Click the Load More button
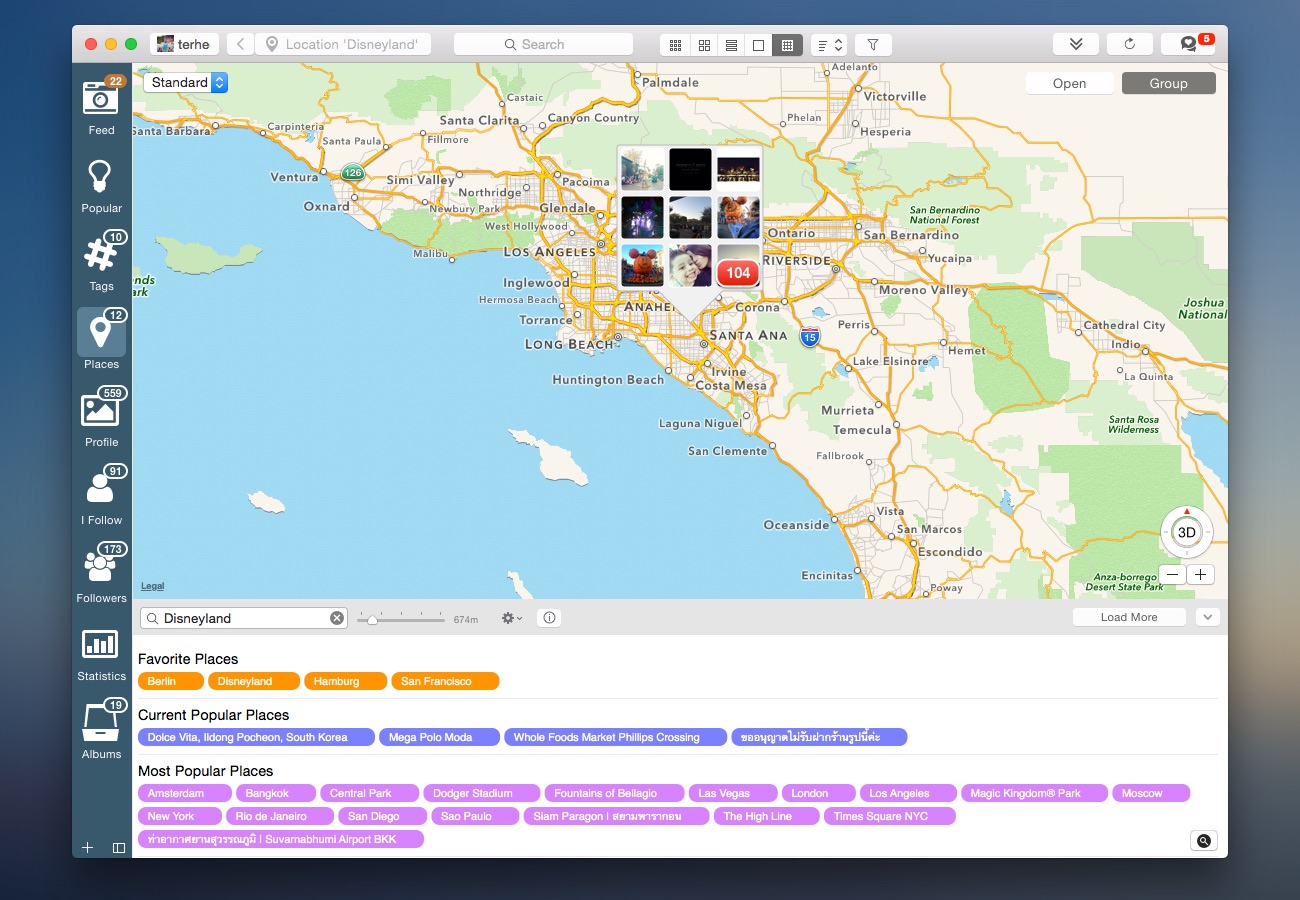 (x=1129, y=617)
